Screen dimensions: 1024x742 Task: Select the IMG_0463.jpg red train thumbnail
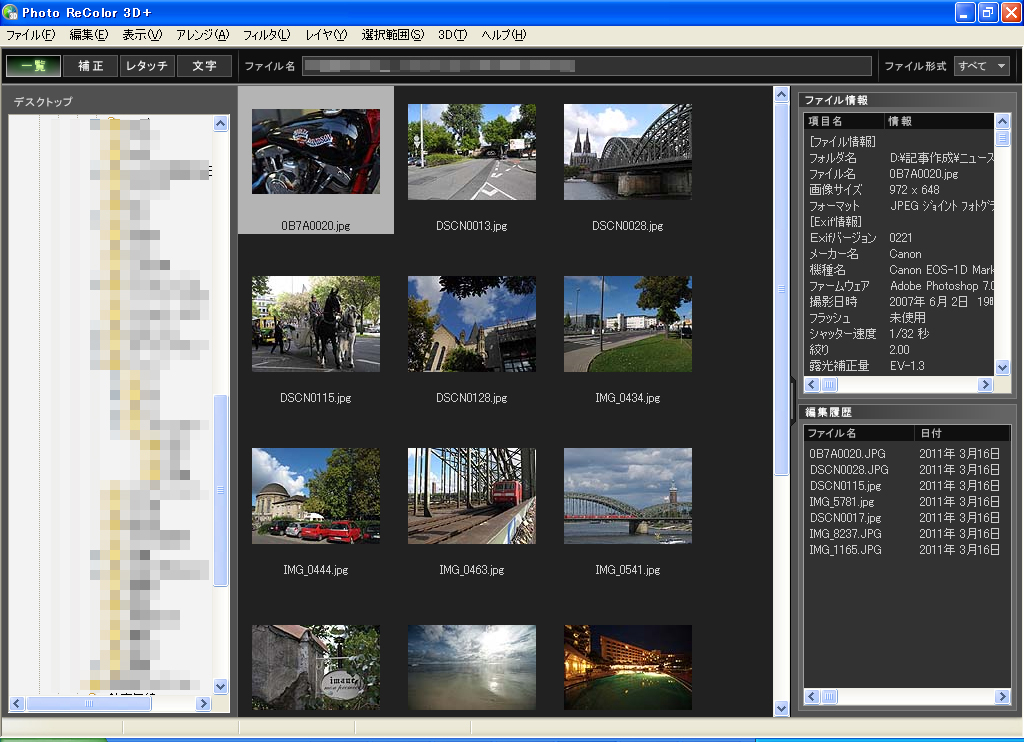(471, 495)
